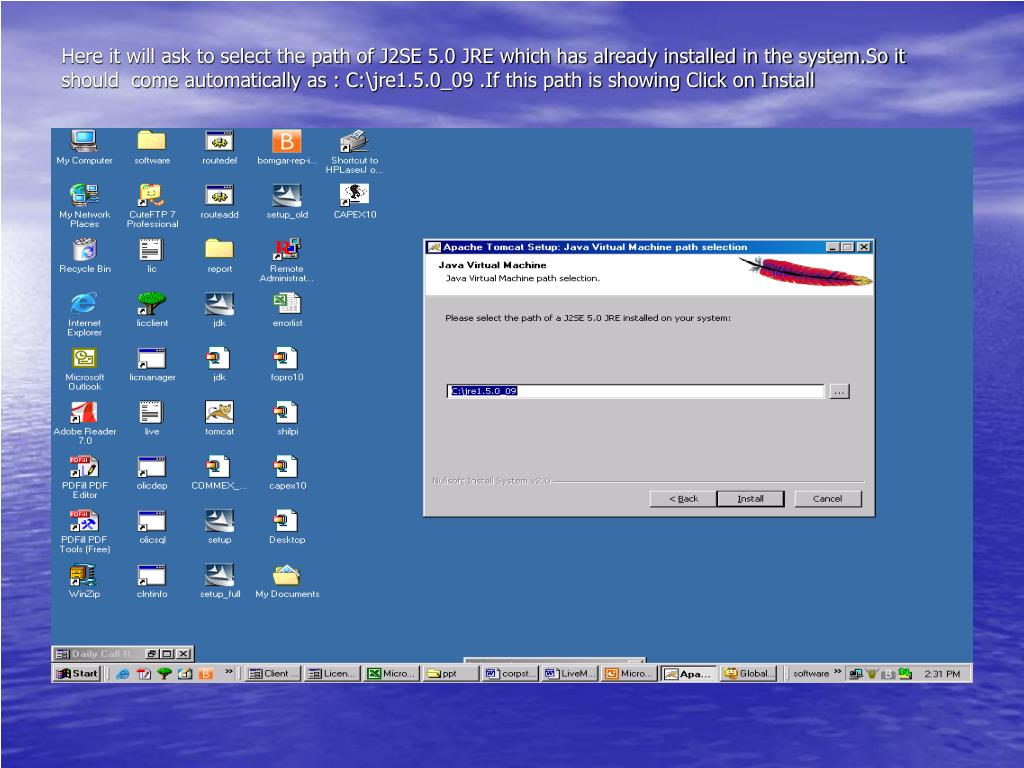
Task: Switch to the LiveM... taskbar button
Action: point(570,673)
